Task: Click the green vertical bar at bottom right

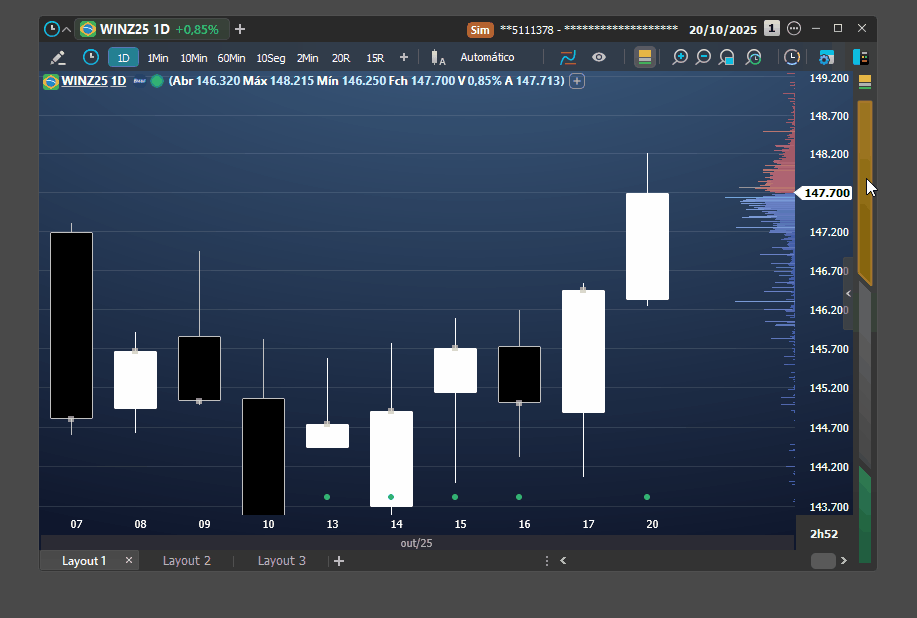Action: coord(865,515)
